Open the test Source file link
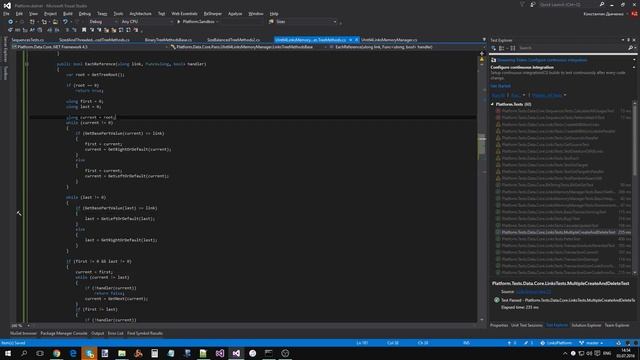This screenshot has height=360, width=640. coord(533,292)
